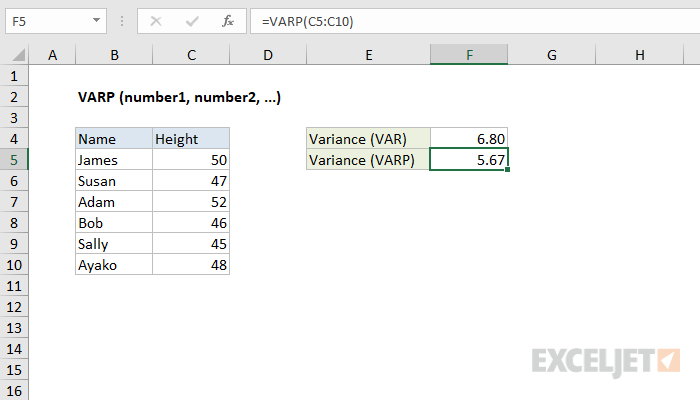Image resolution: width=700 pixels, height=400 pixels.
Task: Select row 7 header
Action: pyautogui.click(x=14, y=202)
